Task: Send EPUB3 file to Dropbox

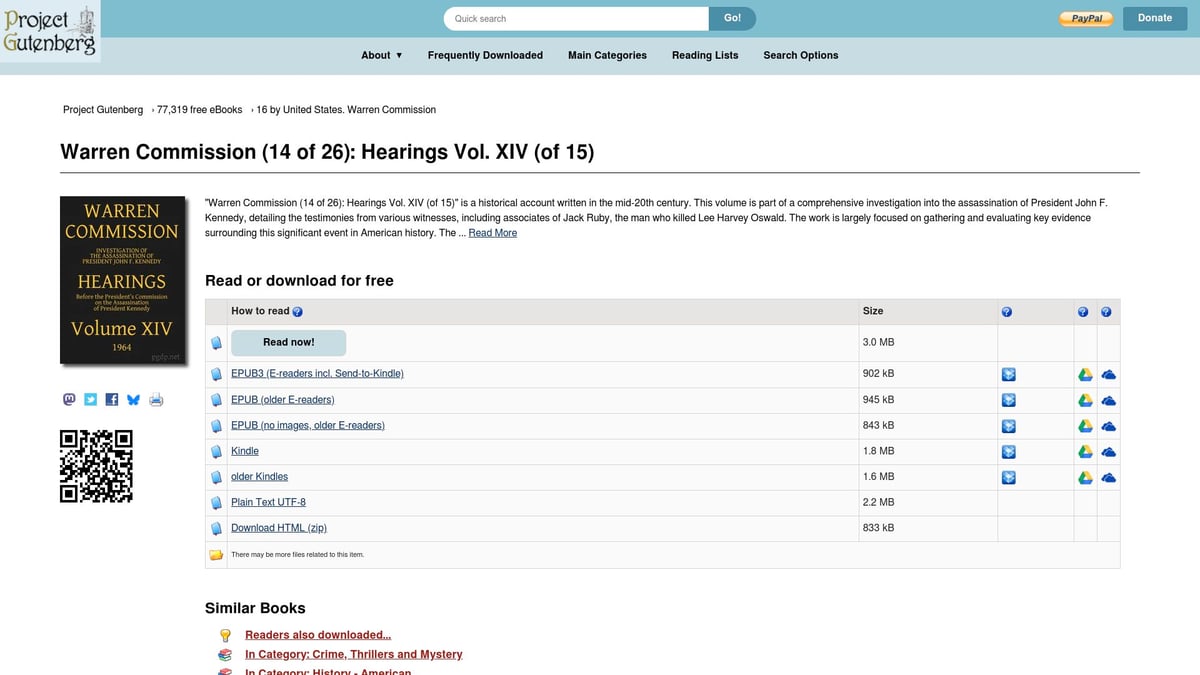Action: (1009, 374)
